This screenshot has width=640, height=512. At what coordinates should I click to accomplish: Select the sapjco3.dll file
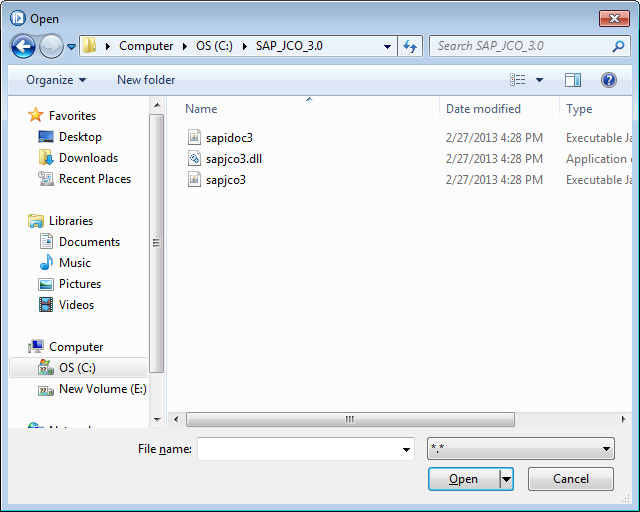(233, 158)
